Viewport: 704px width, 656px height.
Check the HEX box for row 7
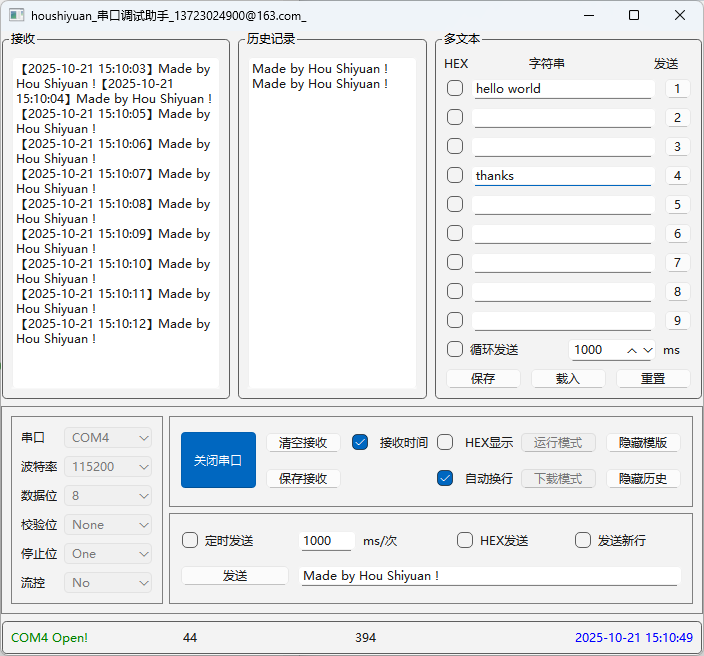(455, 262)
